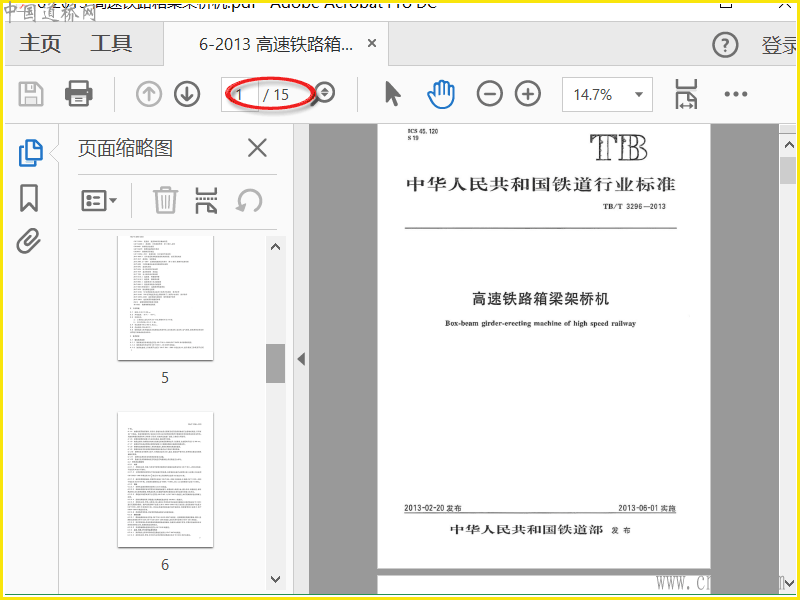Open the attachments paperclip panel
This screenshot has height=600, width=800.
coord(29,241)
